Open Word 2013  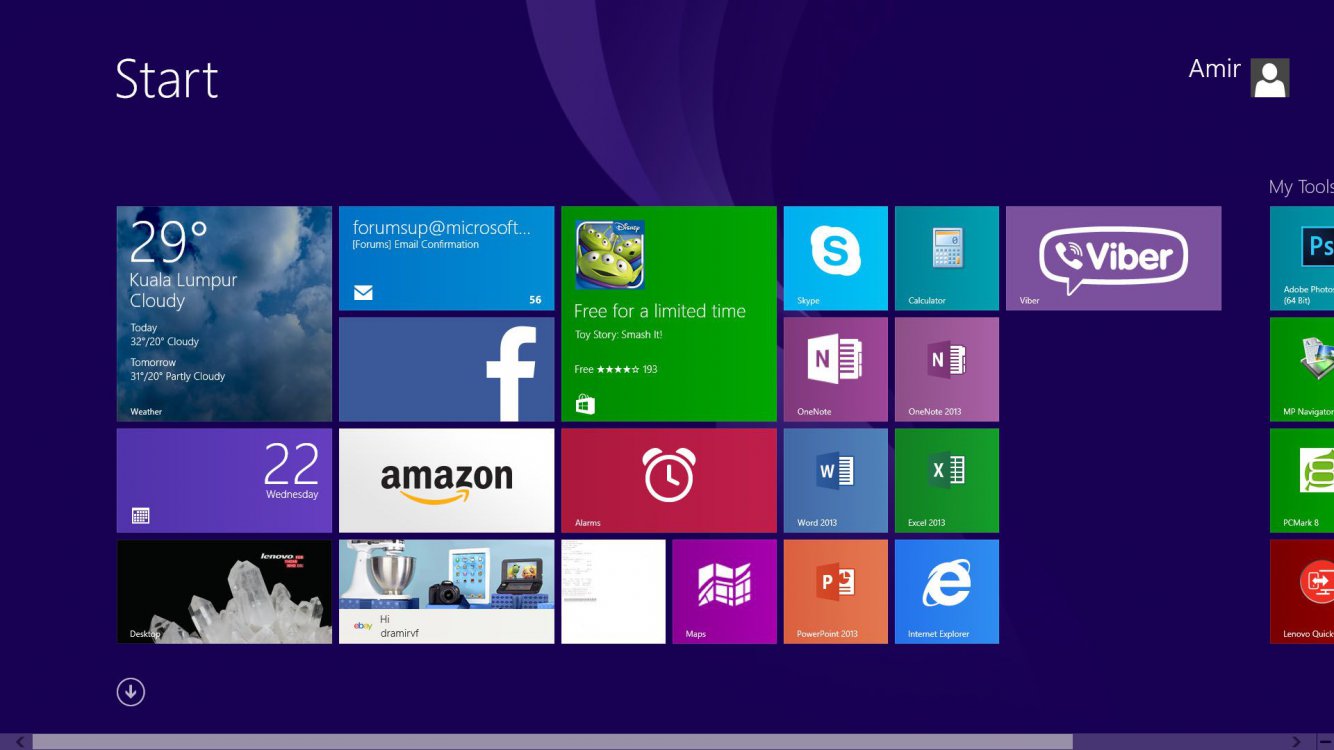[835, 480]
